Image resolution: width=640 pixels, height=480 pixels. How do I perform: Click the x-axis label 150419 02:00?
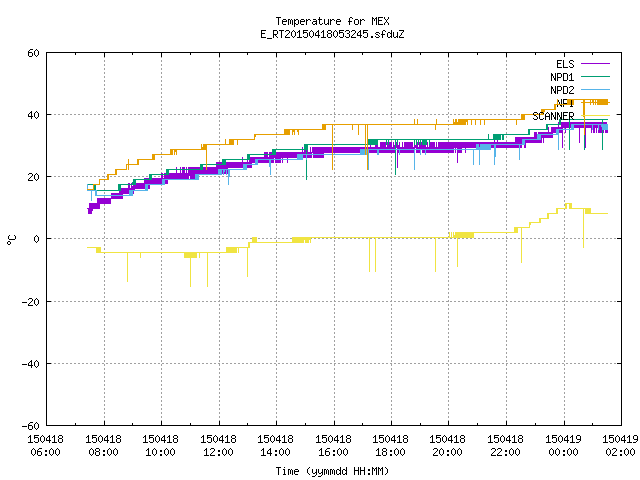pyautogui.click(x=620, y=446)
